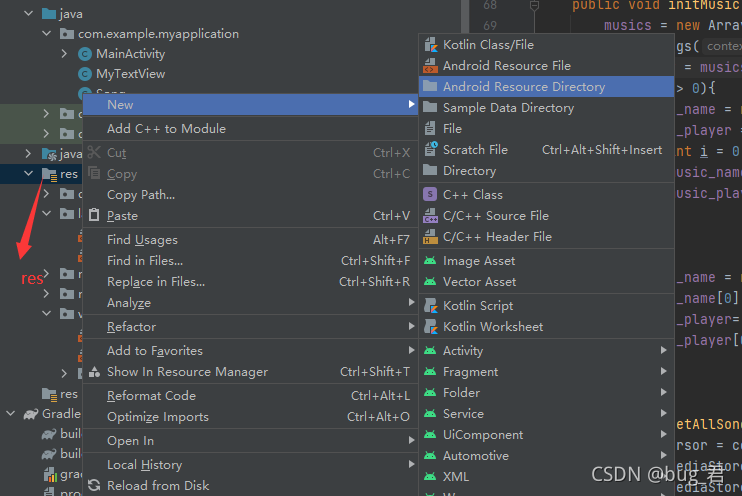Viewport: 742px width, 496px height.
Task: Open the Open In submenu
Action: (250, 441)
